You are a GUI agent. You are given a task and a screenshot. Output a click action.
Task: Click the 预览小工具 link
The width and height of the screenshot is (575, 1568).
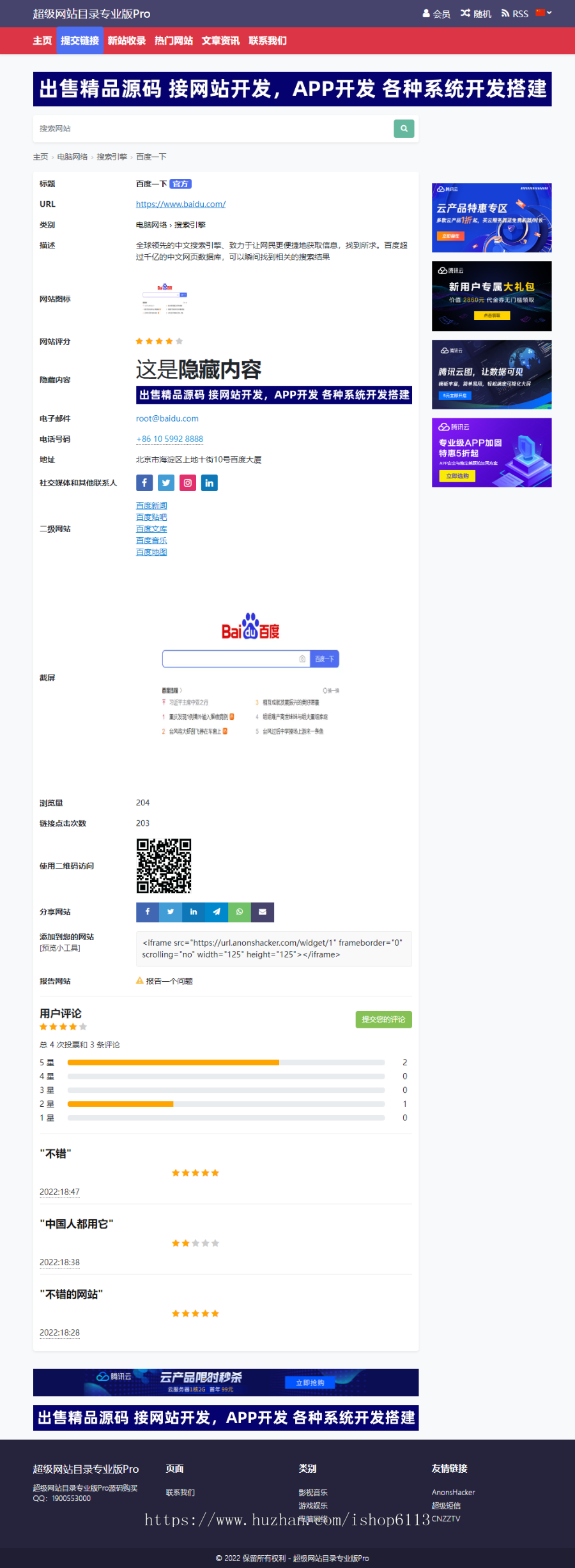point(60,948)
